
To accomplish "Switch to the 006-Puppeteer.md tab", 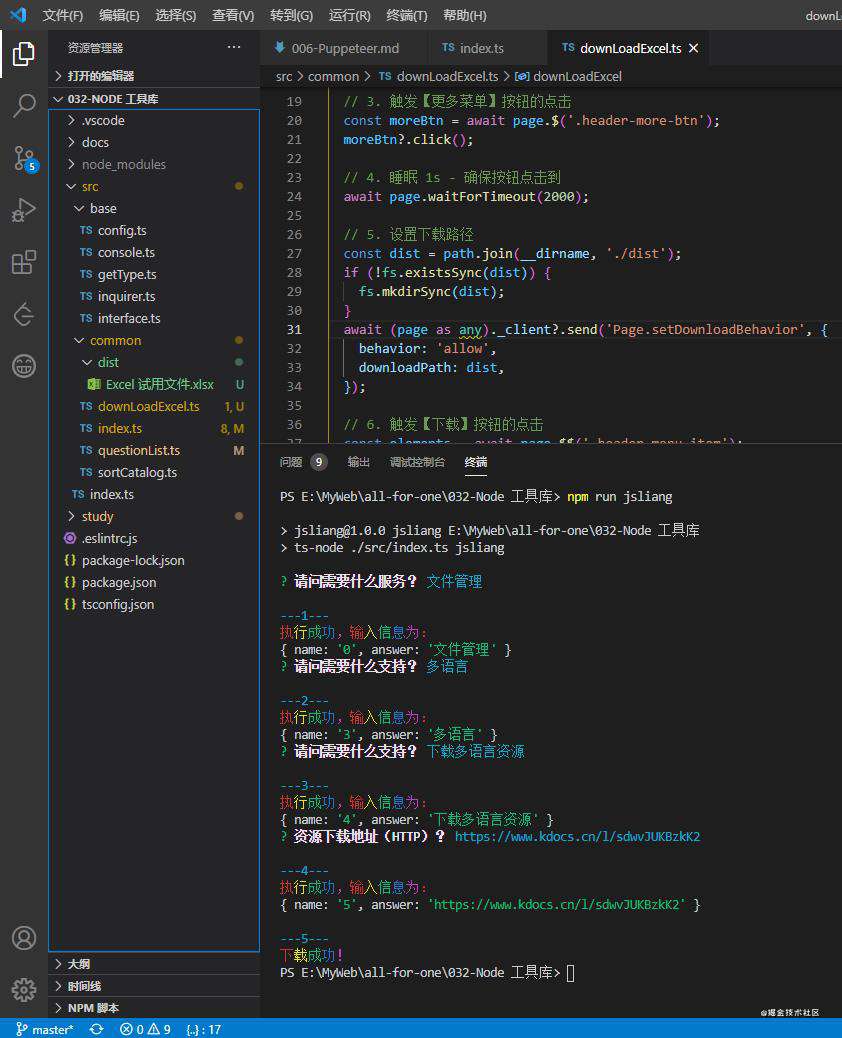I will pos(345,48).
